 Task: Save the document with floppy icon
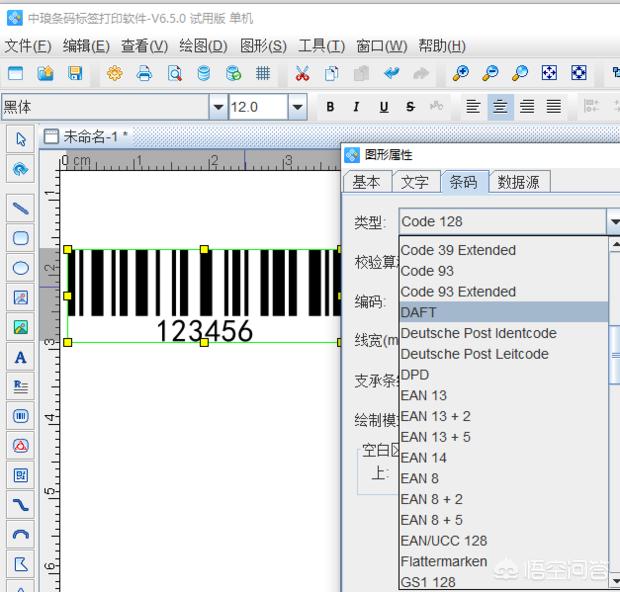tap(75, 73)
